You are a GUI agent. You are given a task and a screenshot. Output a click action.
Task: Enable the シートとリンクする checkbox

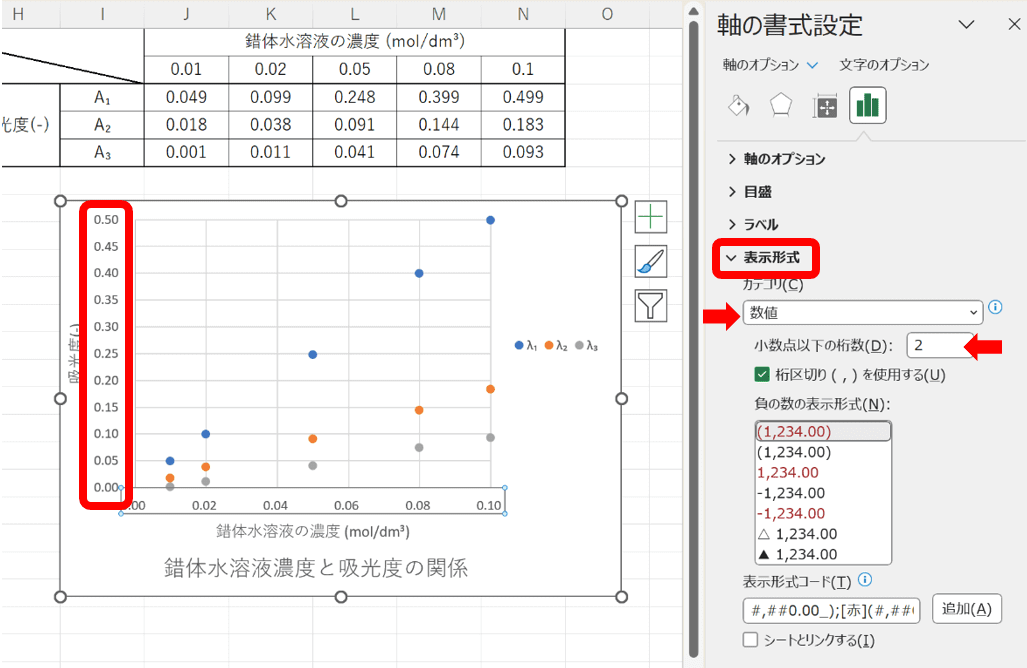751,640
